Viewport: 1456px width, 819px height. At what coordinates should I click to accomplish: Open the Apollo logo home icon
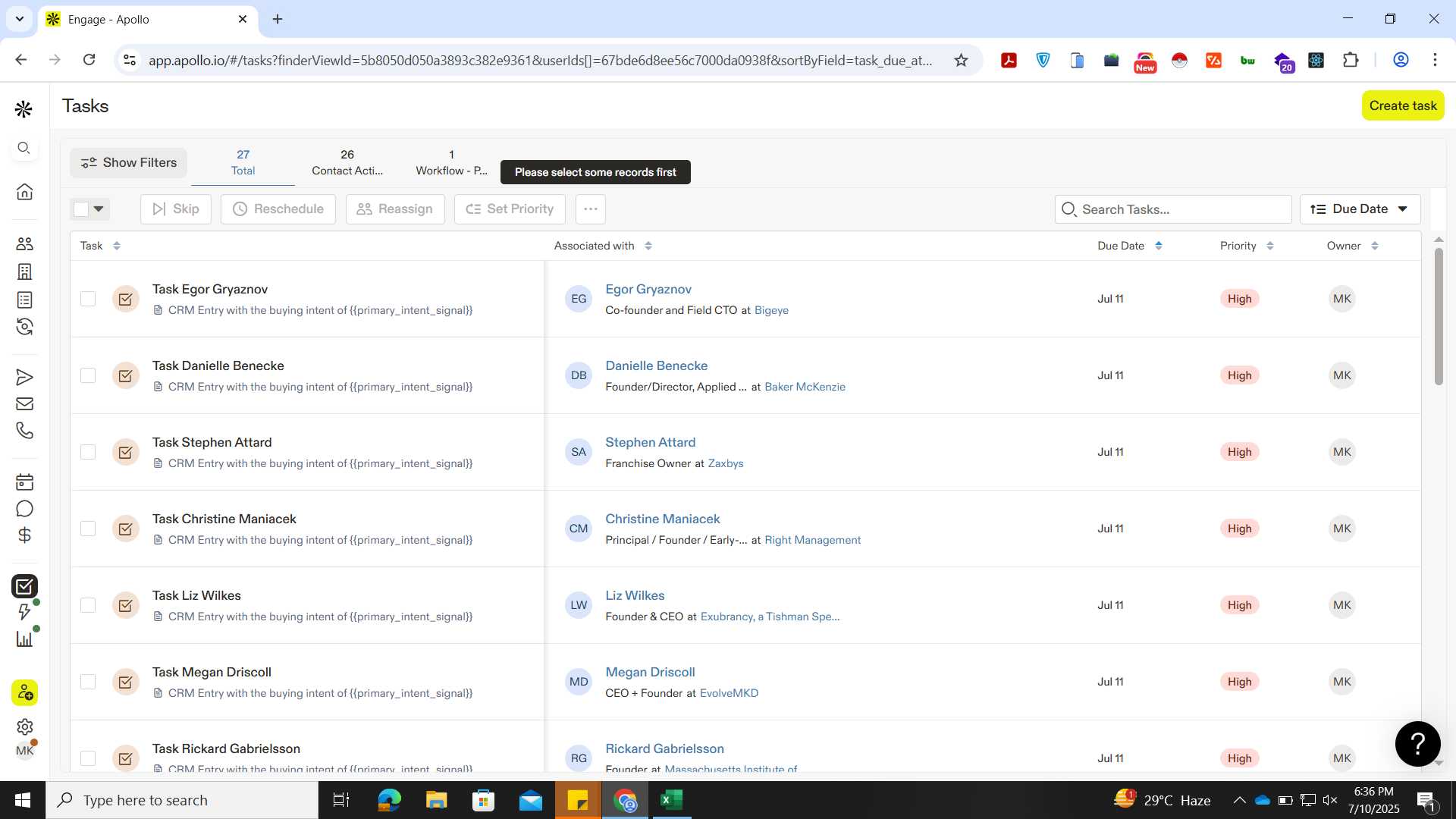(x=24, y=109)
